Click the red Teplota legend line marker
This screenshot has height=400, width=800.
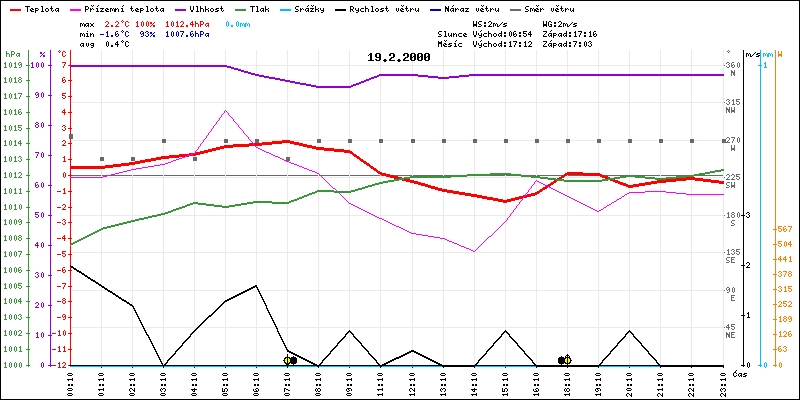point(14,8)
